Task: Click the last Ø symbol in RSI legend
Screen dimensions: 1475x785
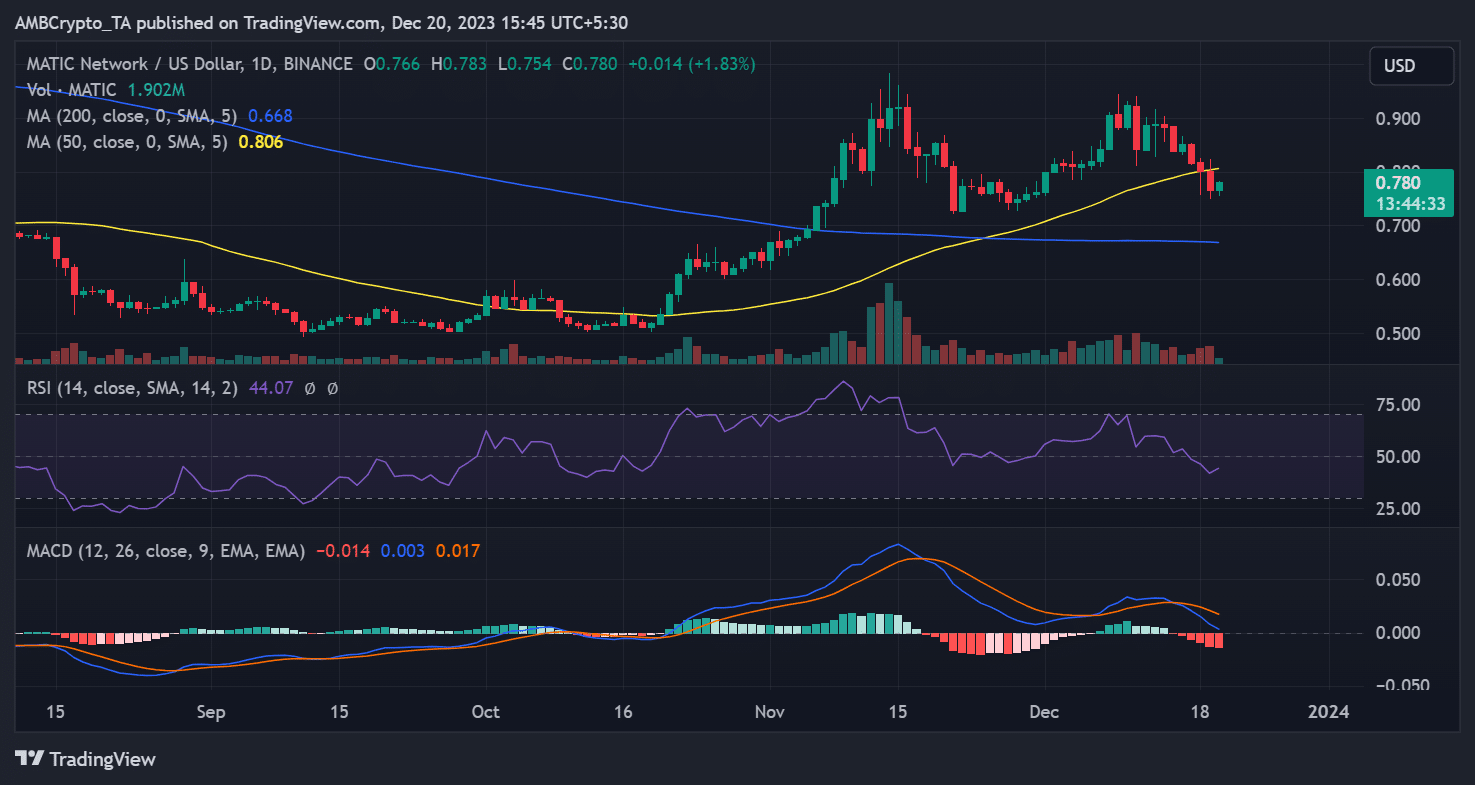Action: 332,388
